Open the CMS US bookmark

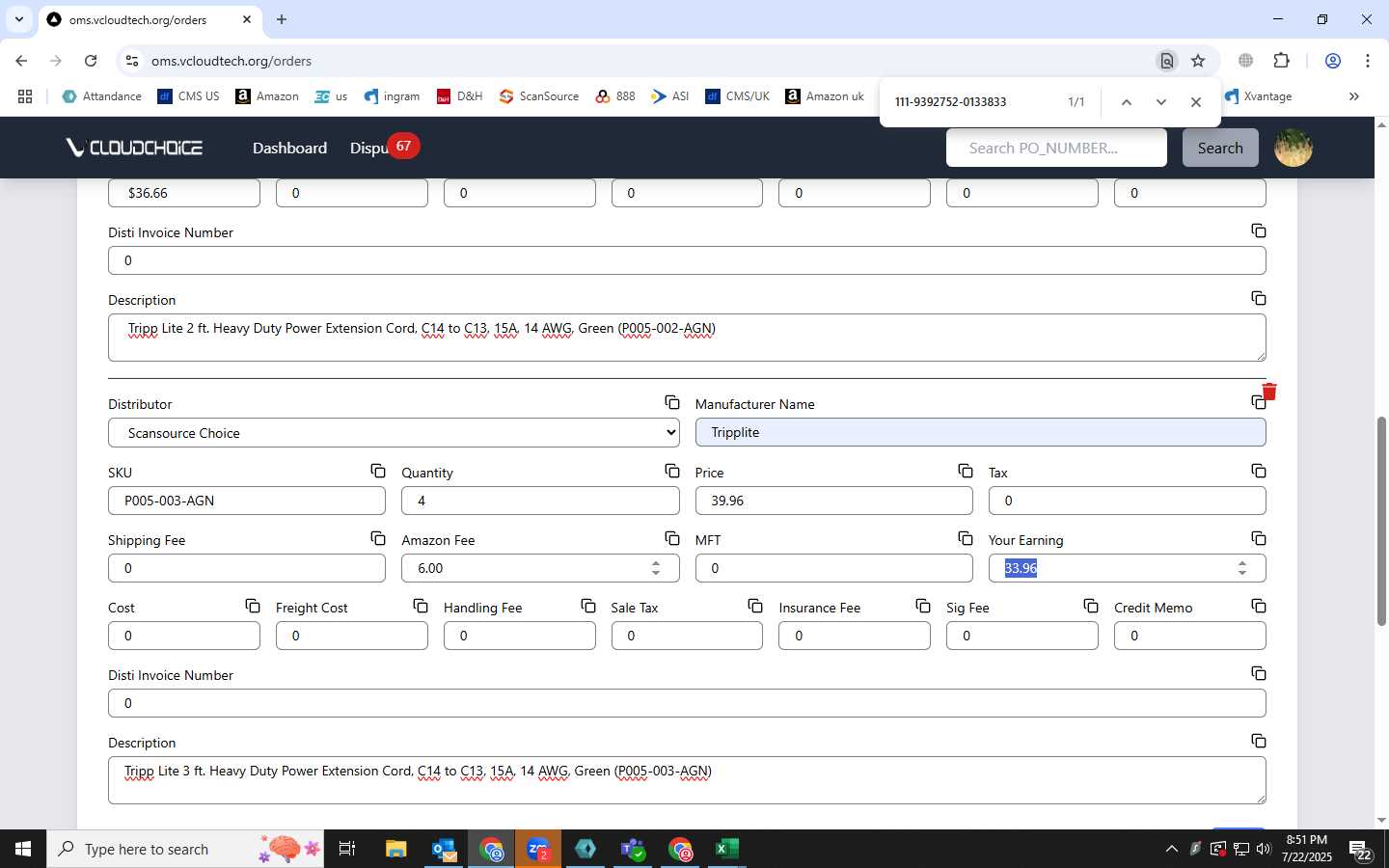pyautogui.click(x=188, y=96)
